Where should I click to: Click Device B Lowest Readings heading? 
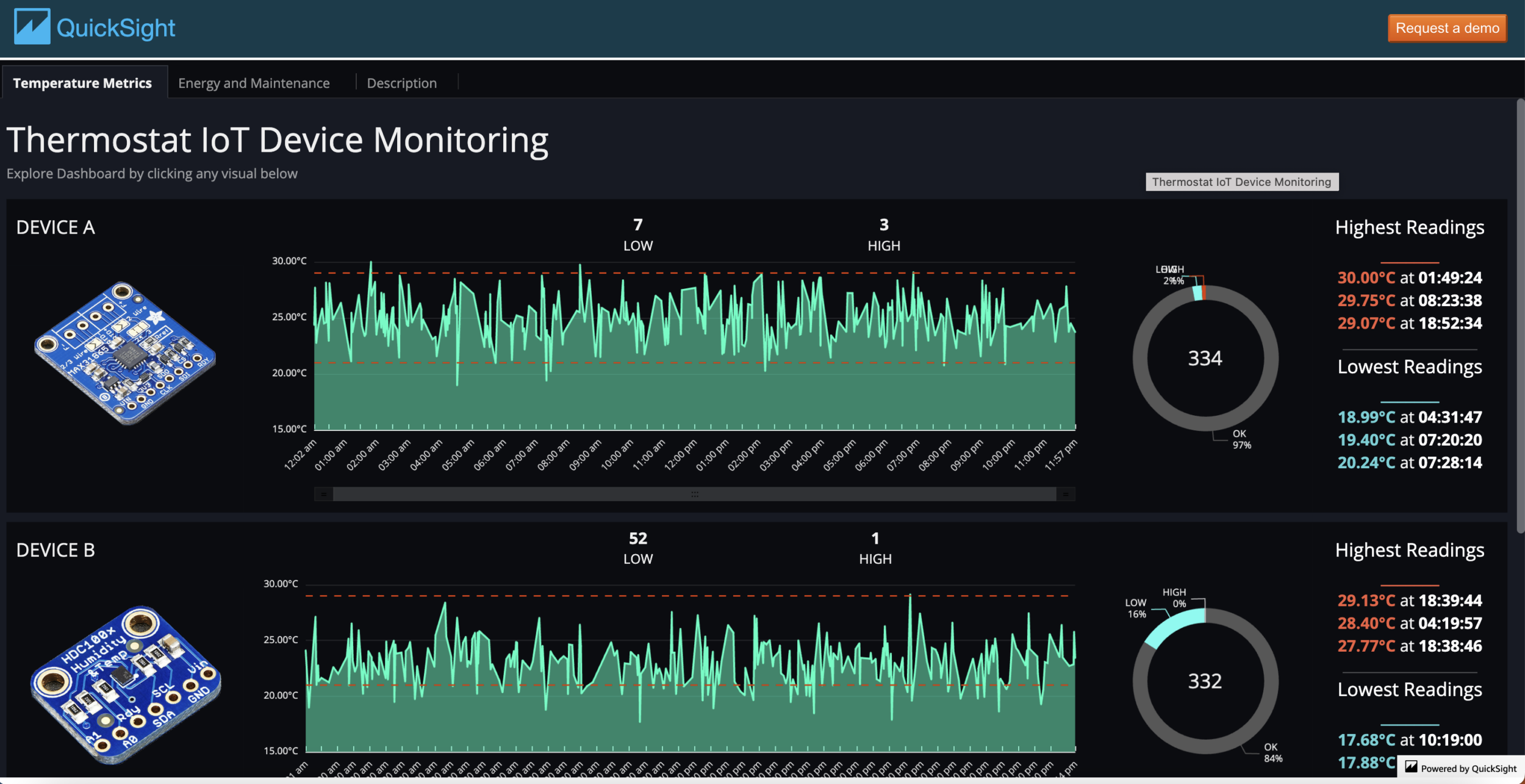click(x=1410, y=690)
